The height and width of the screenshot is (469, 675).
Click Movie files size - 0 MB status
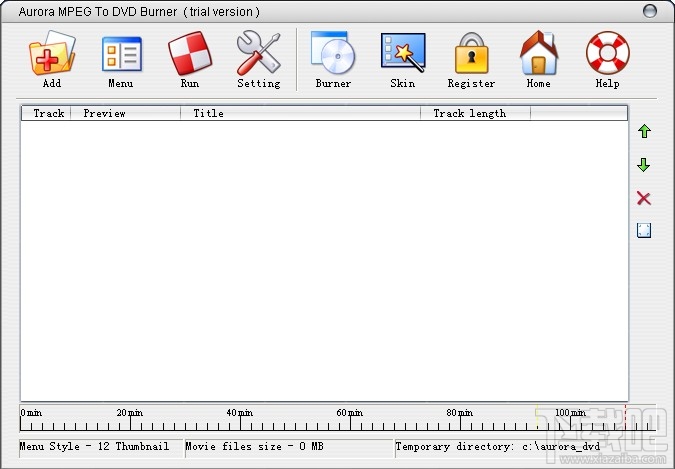(254, 447)
